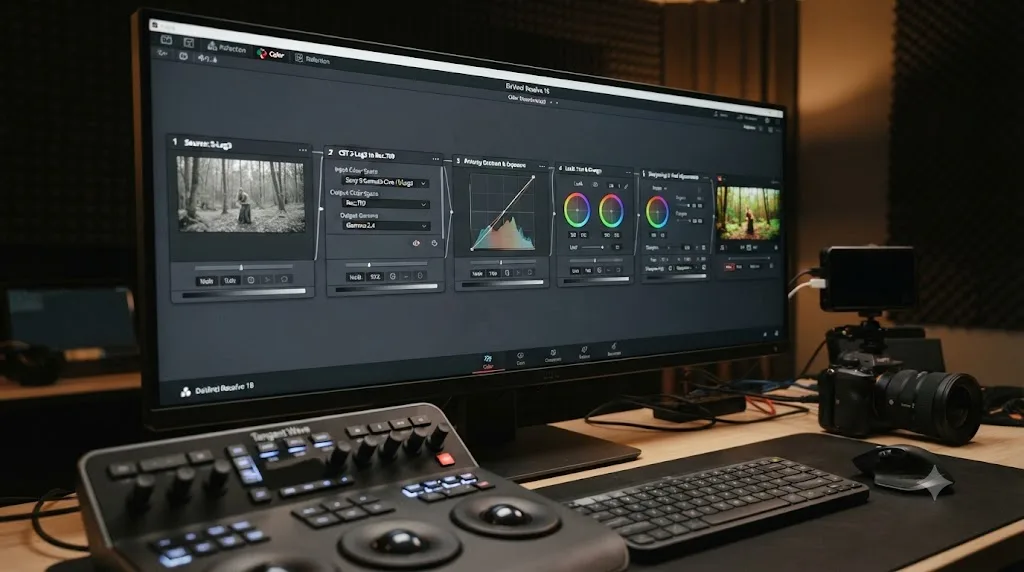This screenshot has height=572, width=1024.
Task: Open the three-dot menu of node 1 Source
Action: tap(302, 150)
